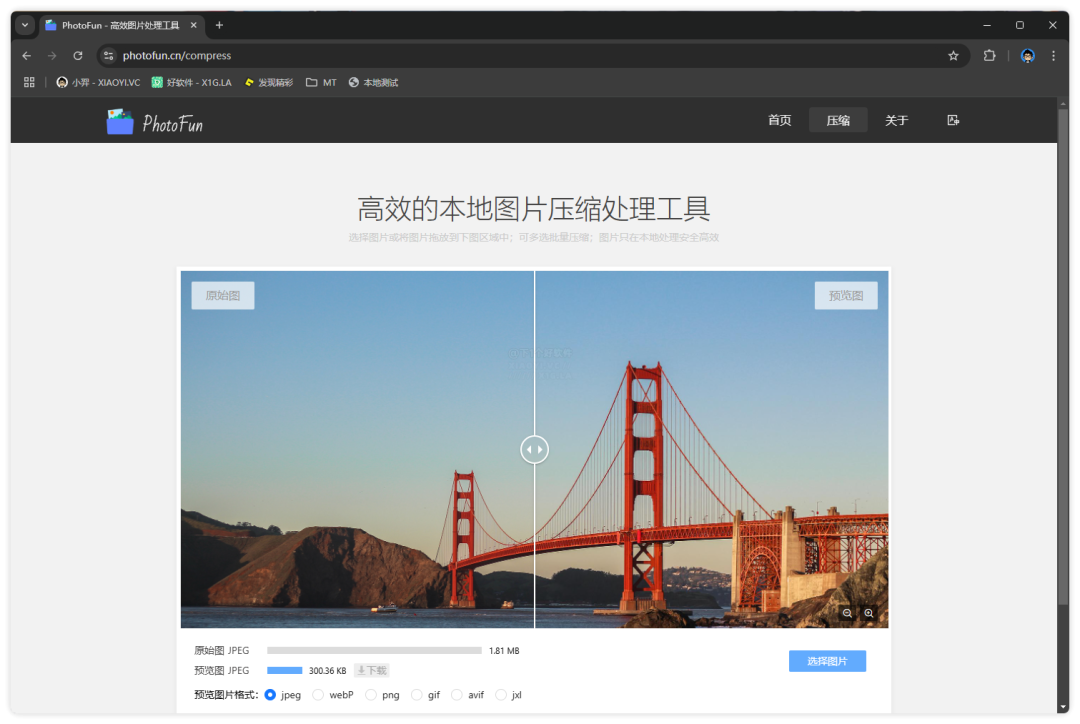Image resolution: width=1080 pixels, height=724 pixels.
Task: Select the avif format radio button
Action: tap(457, 695)
